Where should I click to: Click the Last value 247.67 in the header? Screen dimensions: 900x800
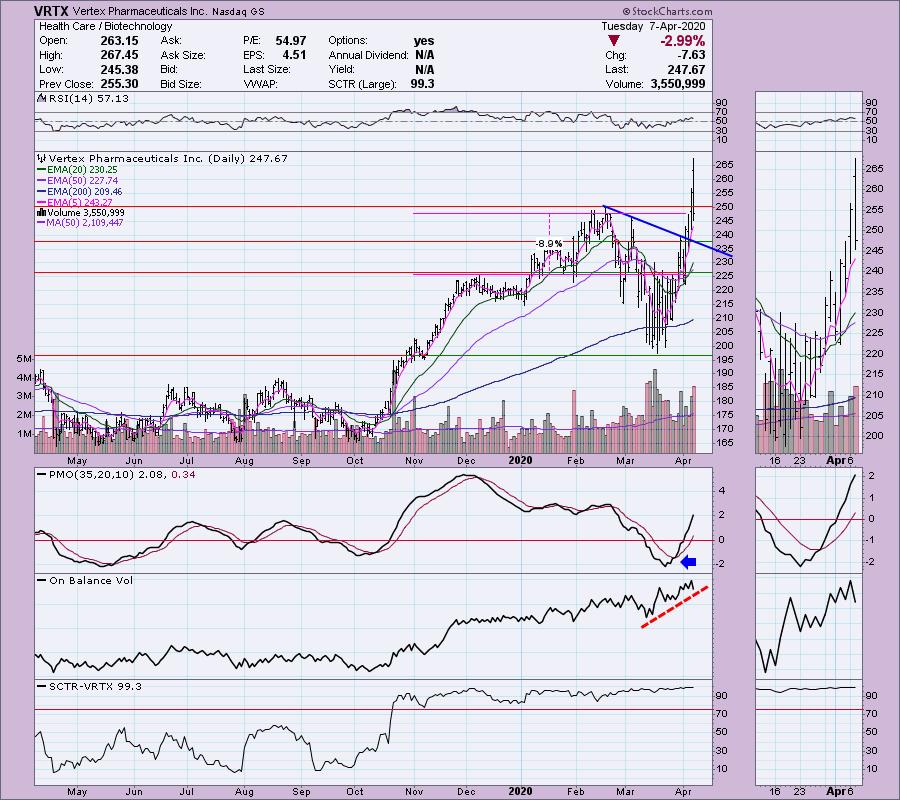point(686,69)
